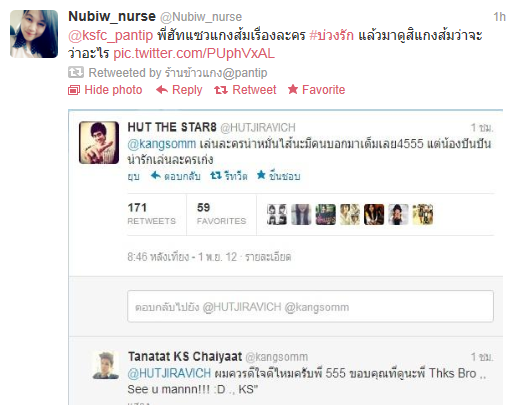
Task: Click the blue รีทวีต retweet icon
Action: 216,175
